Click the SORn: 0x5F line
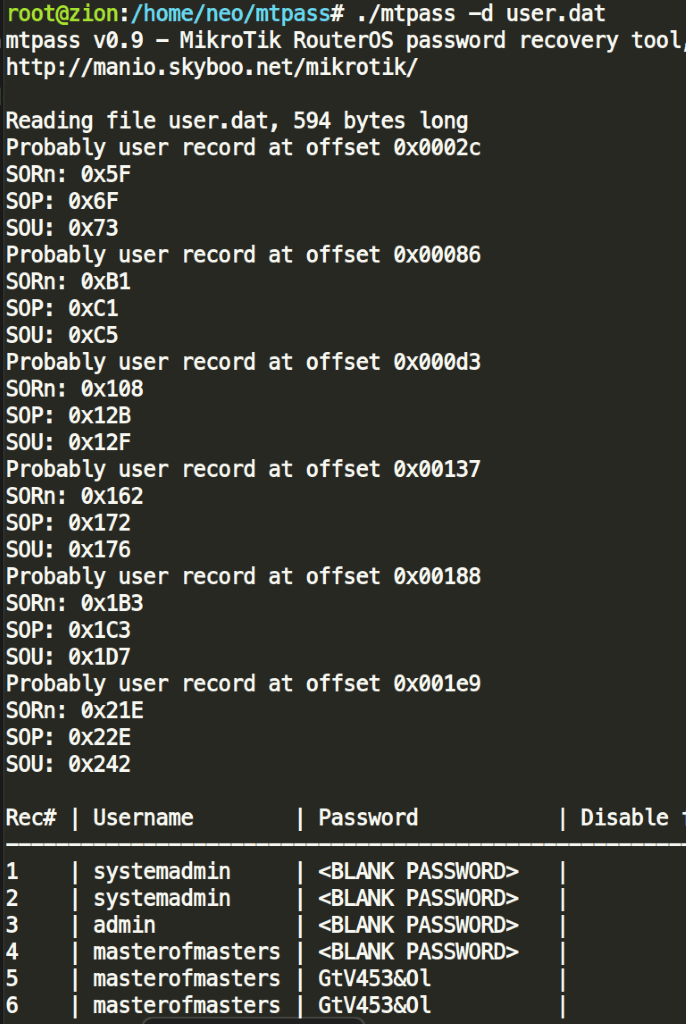The image size is (686, 1024). 69,174
